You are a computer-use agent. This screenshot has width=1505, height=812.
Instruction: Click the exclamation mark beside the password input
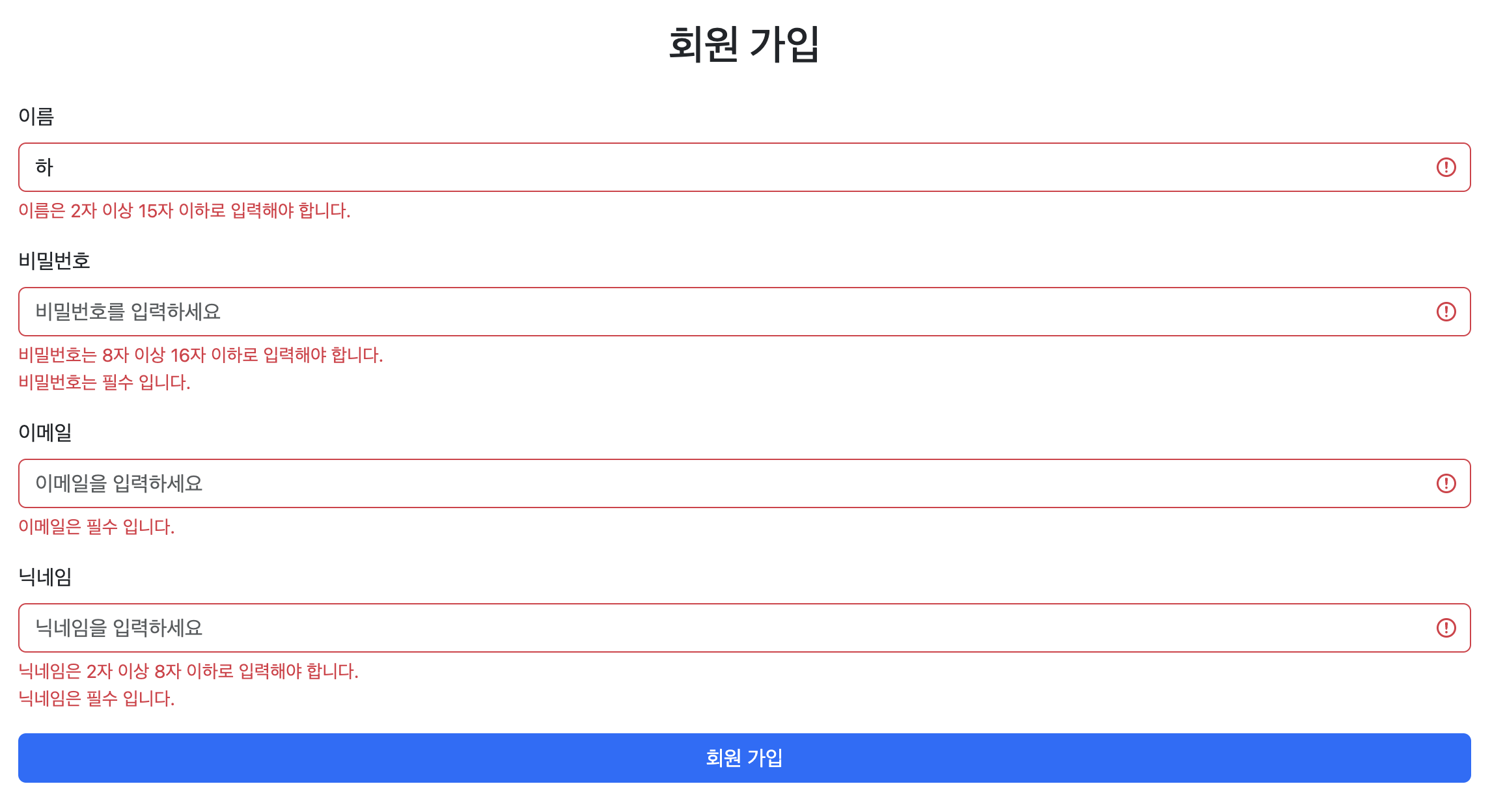[1446, 312]
